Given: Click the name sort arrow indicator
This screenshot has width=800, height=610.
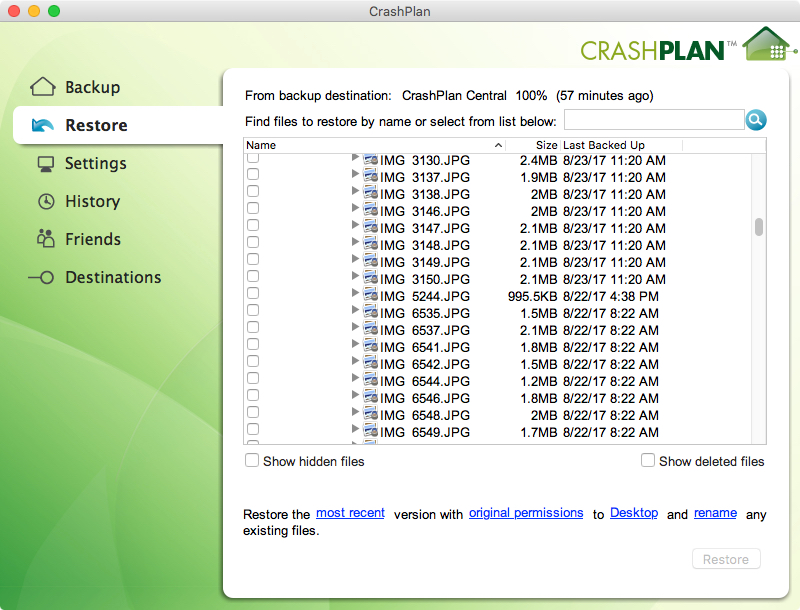Looking at the screenshot, I should click(498, 145).
